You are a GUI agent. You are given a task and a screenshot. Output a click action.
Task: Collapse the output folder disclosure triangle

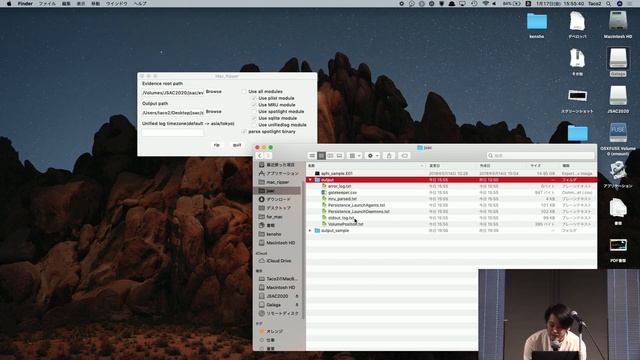pyautogui.click(x=311, y=180)
